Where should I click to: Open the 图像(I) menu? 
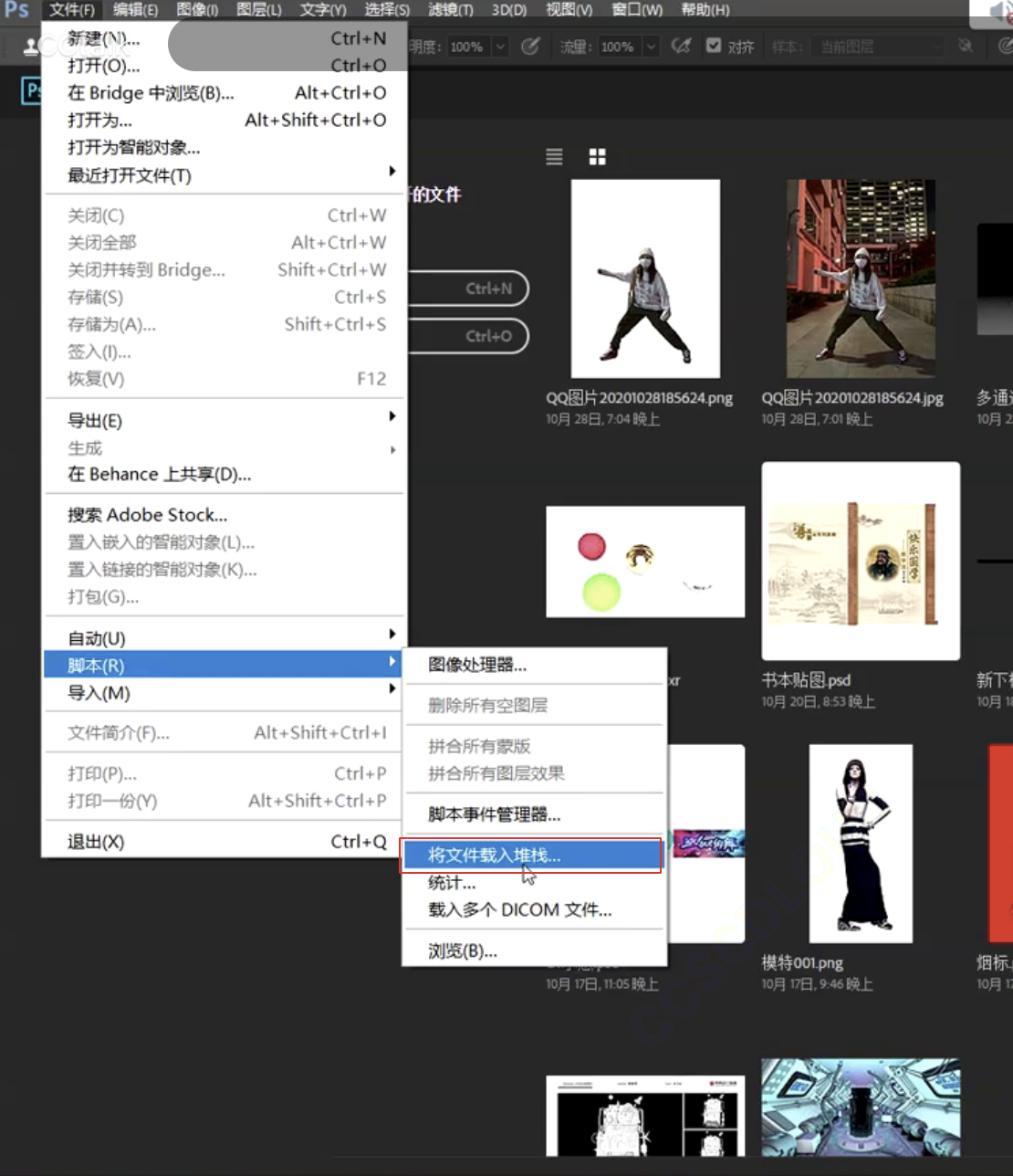(x=197, y=10)
